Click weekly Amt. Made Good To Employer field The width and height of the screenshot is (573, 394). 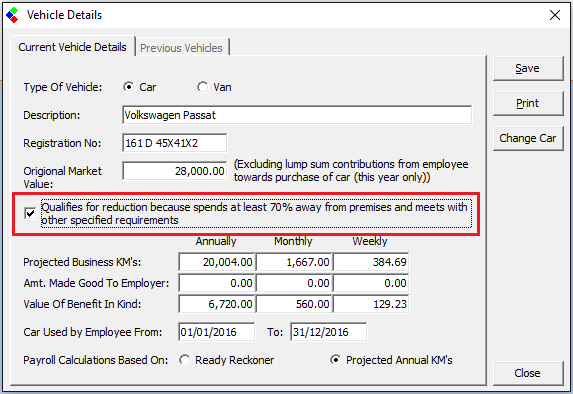click(371, 283)
